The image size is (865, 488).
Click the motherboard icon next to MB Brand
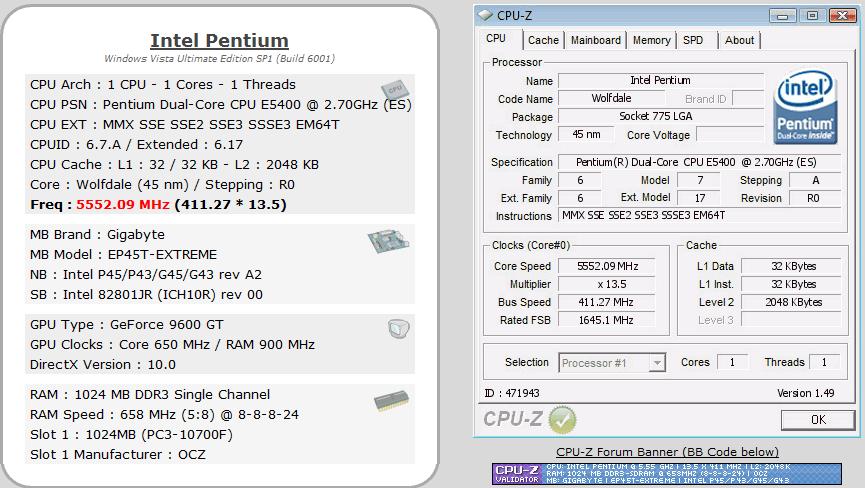point(388,241)
